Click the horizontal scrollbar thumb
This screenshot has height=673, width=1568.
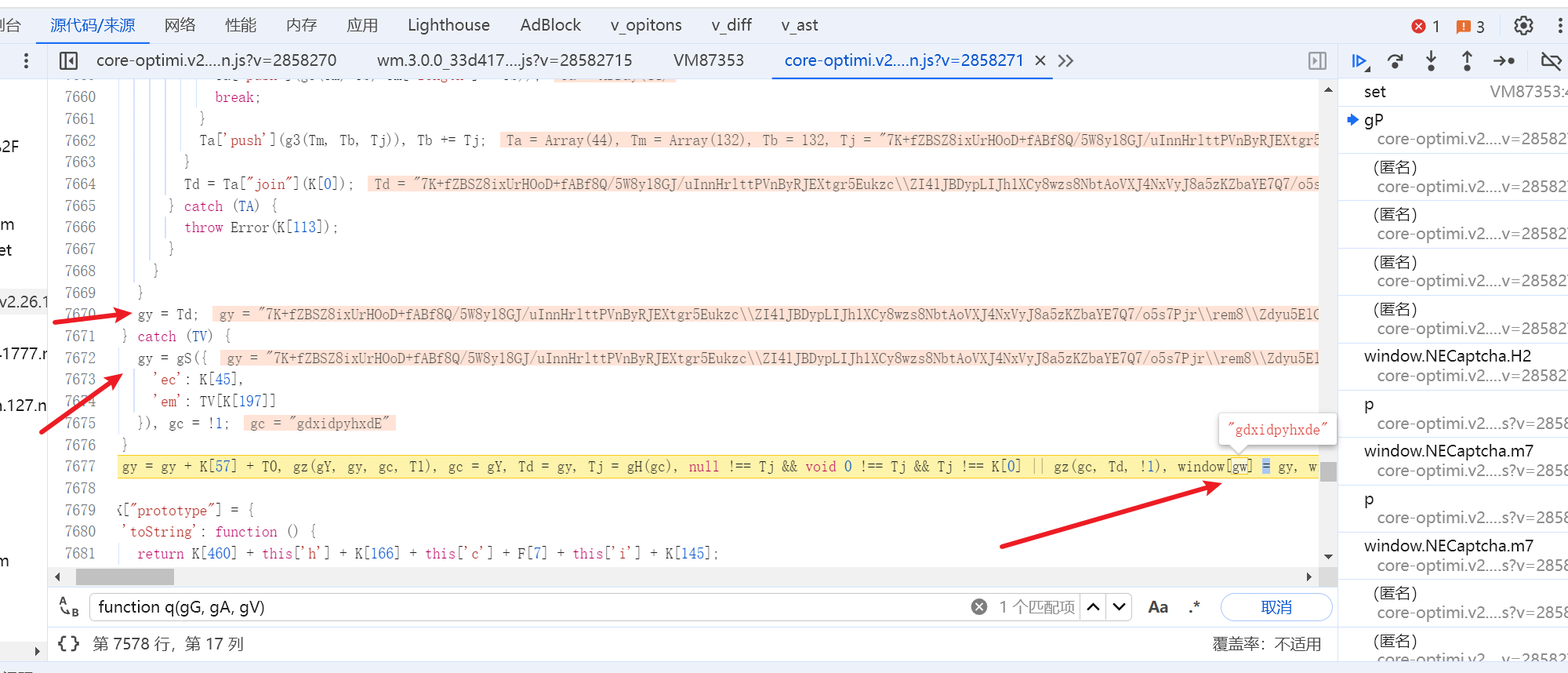[125, 577]
